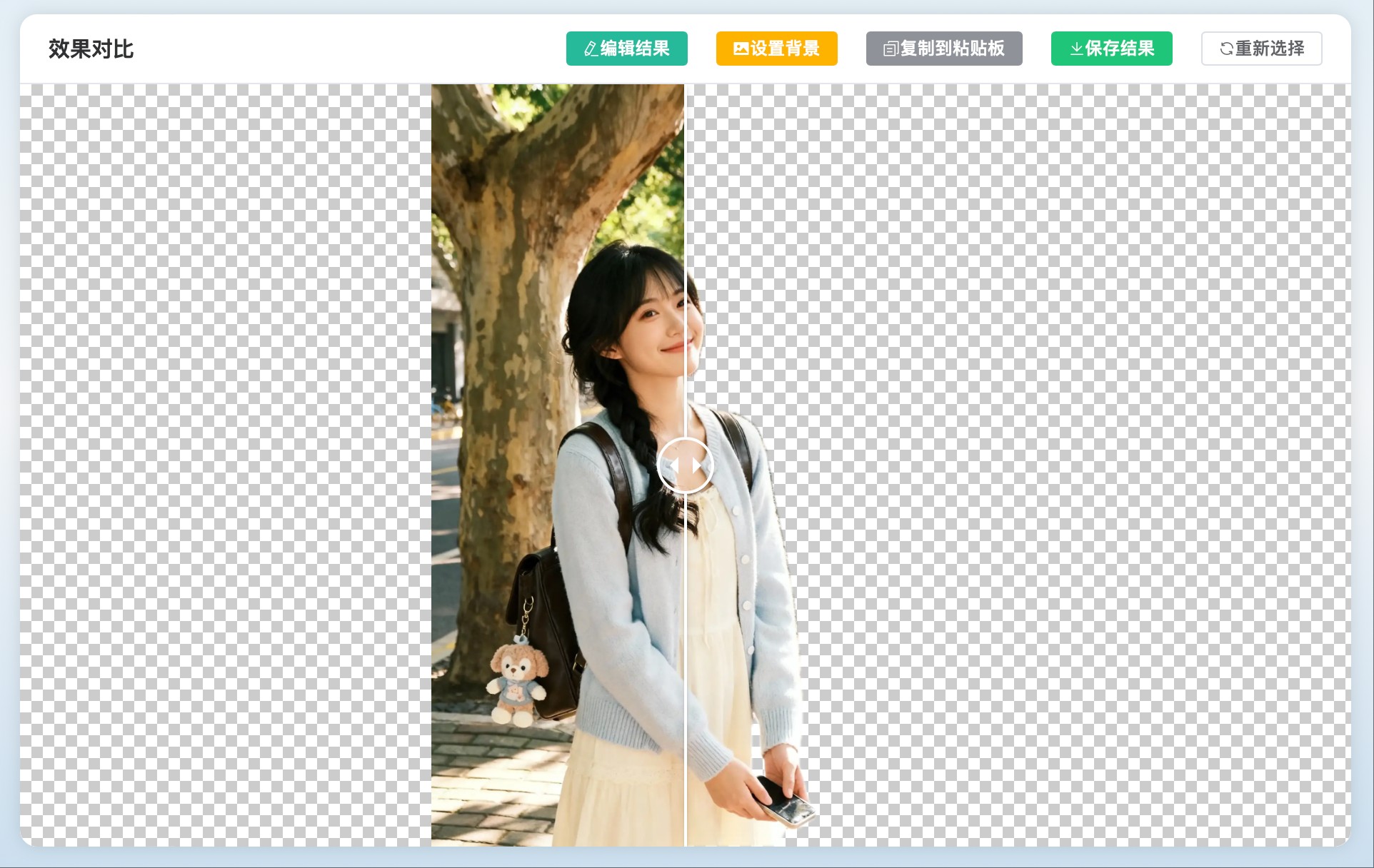This screenshot has height=868, width=1374.
Task: Click the picture icon on 设置背景
Action: [741, 49]
